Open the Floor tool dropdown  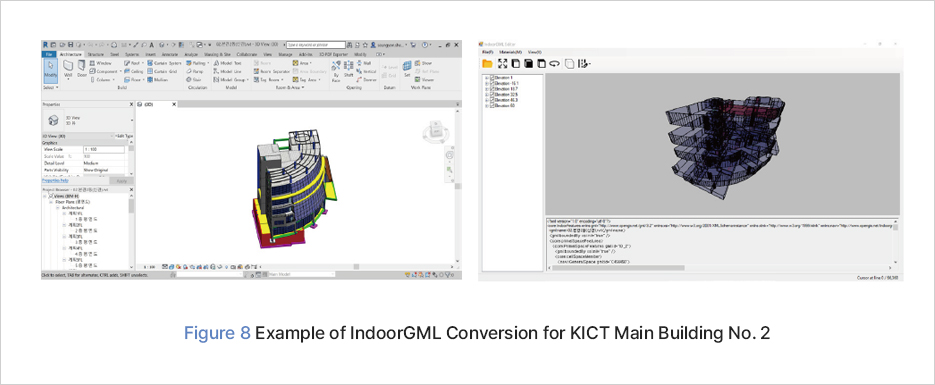pyautogui.click(x=143, y=79)
